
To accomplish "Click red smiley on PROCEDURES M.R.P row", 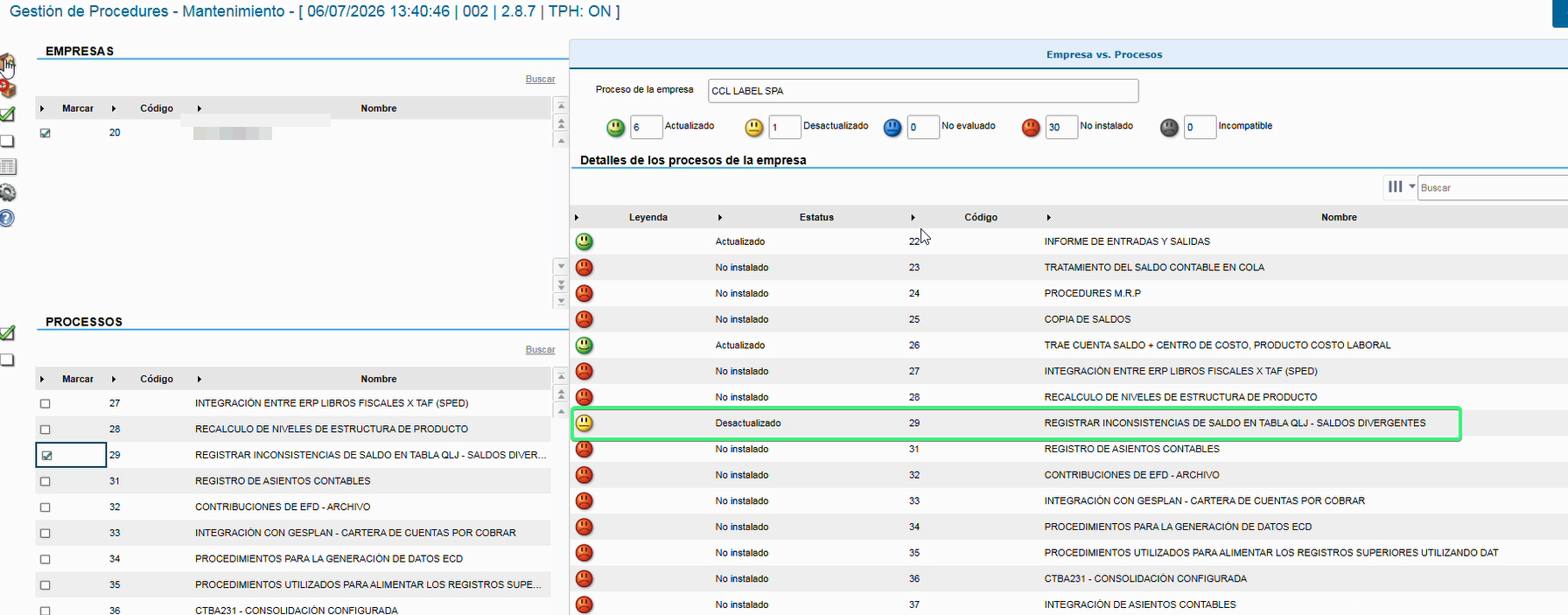I will point(584,293).
